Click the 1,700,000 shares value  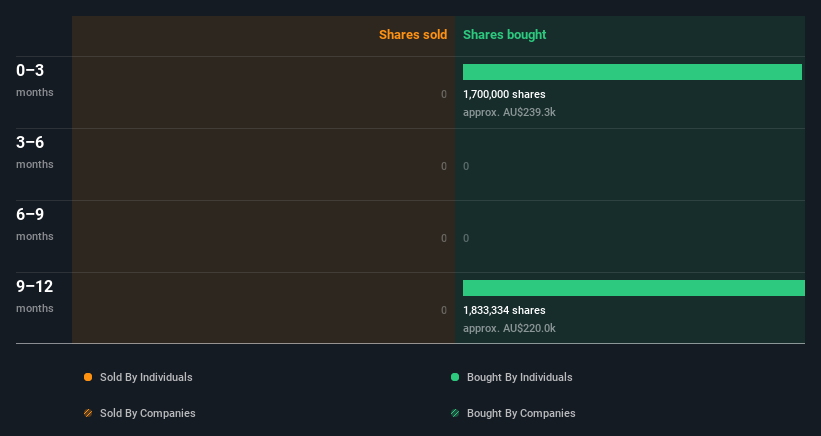click(x=504, y=94)
